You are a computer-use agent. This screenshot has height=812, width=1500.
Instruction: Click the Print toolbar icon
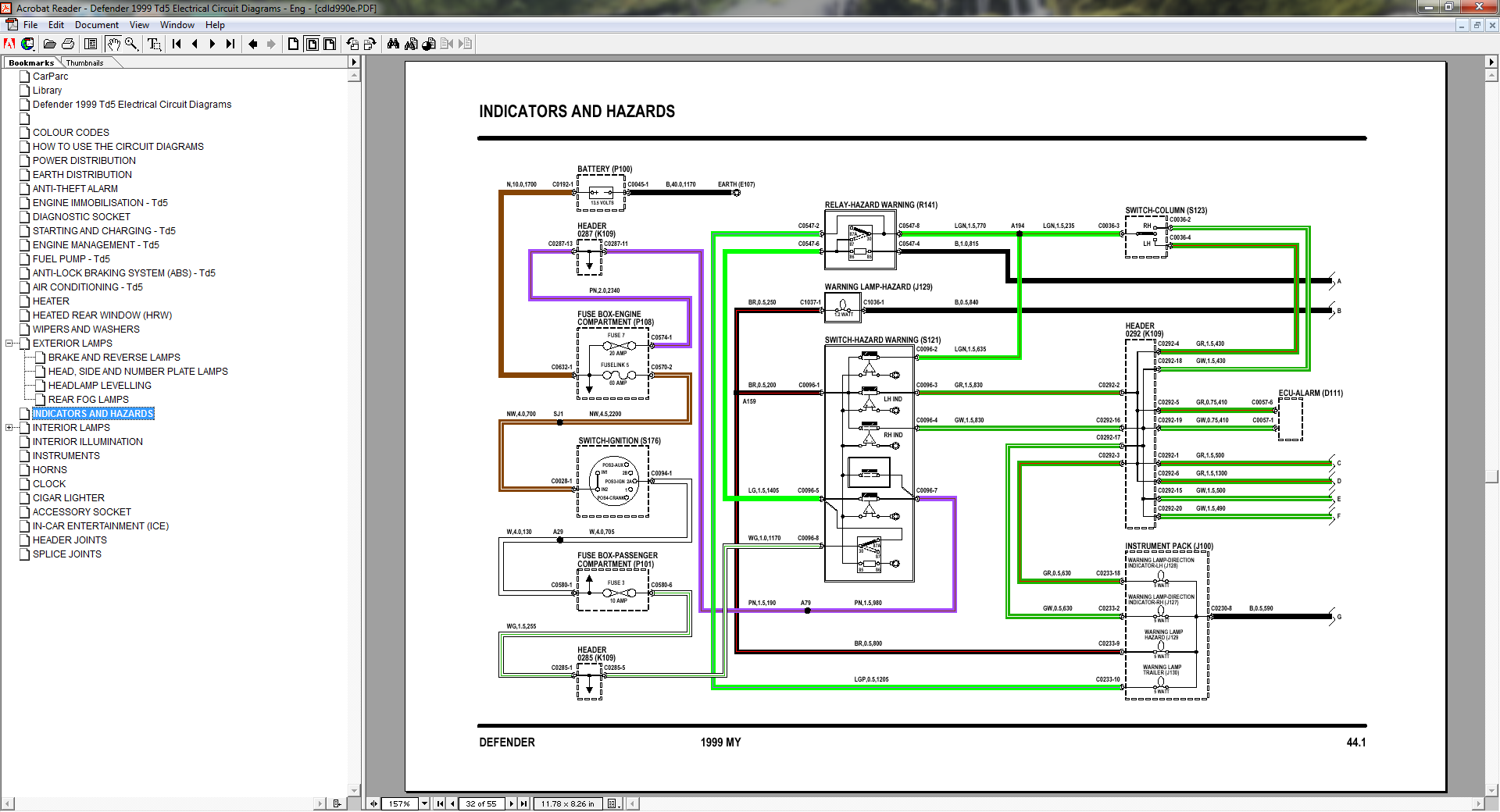(x=68, y=44)
